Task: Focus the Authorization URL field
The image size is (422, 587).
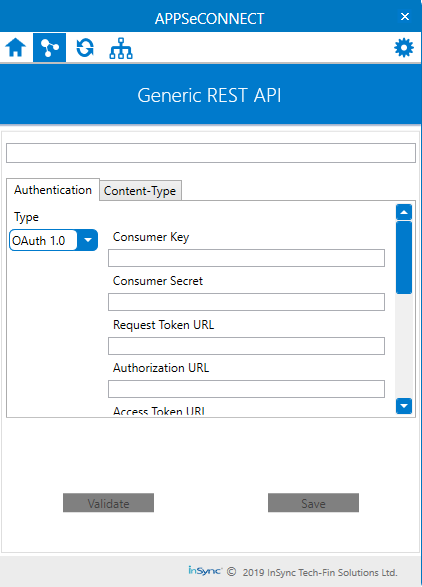Action: (x=246, y=389)
